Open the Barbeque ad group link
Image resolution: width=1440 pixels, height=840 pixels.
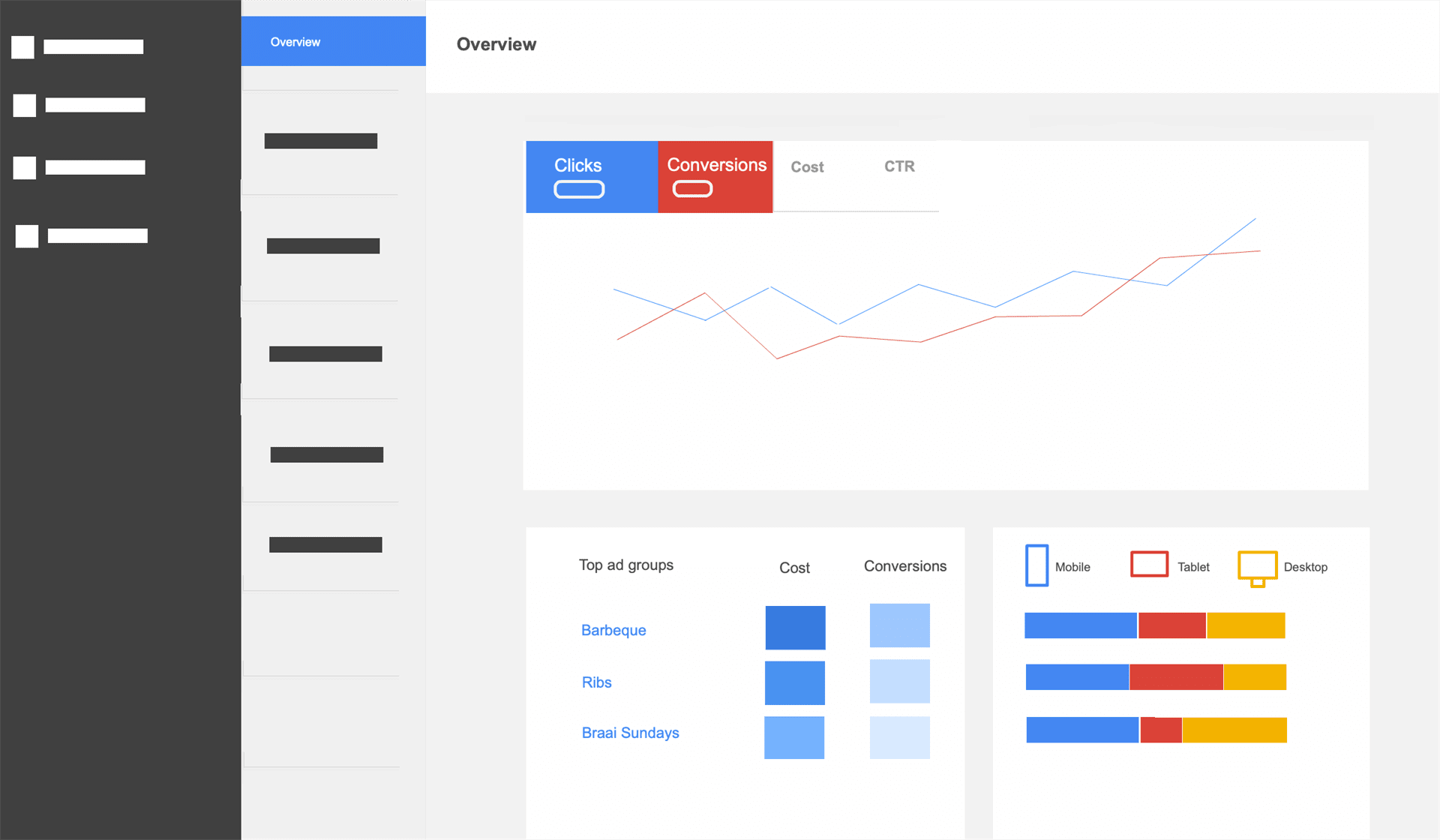(613, 630)
